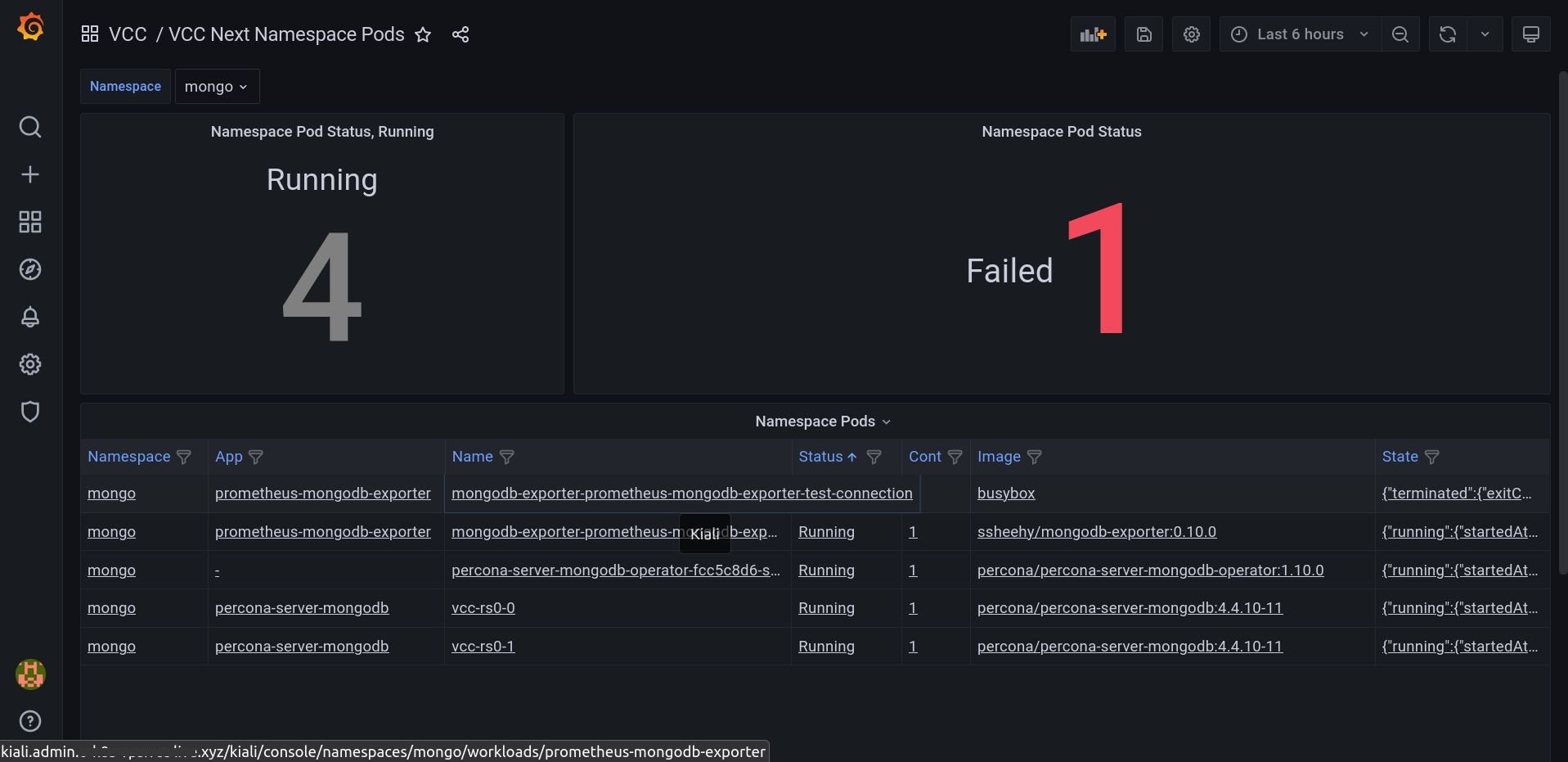The image size is (1568, 762).
Task: Sort table by Namespace column header
Action: (x=129, y=457)
